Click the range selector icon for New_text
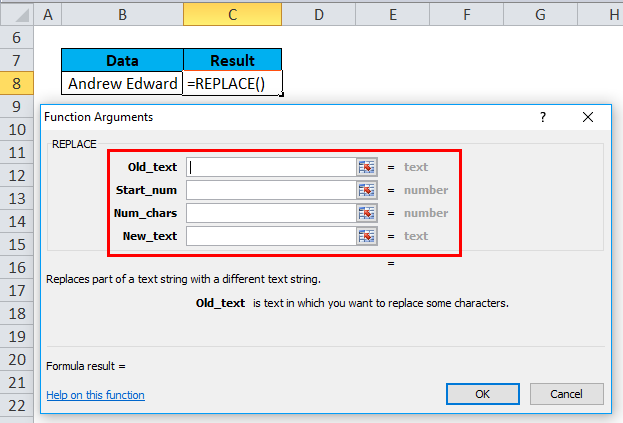 pyautogui.click(x=366, y=236)
